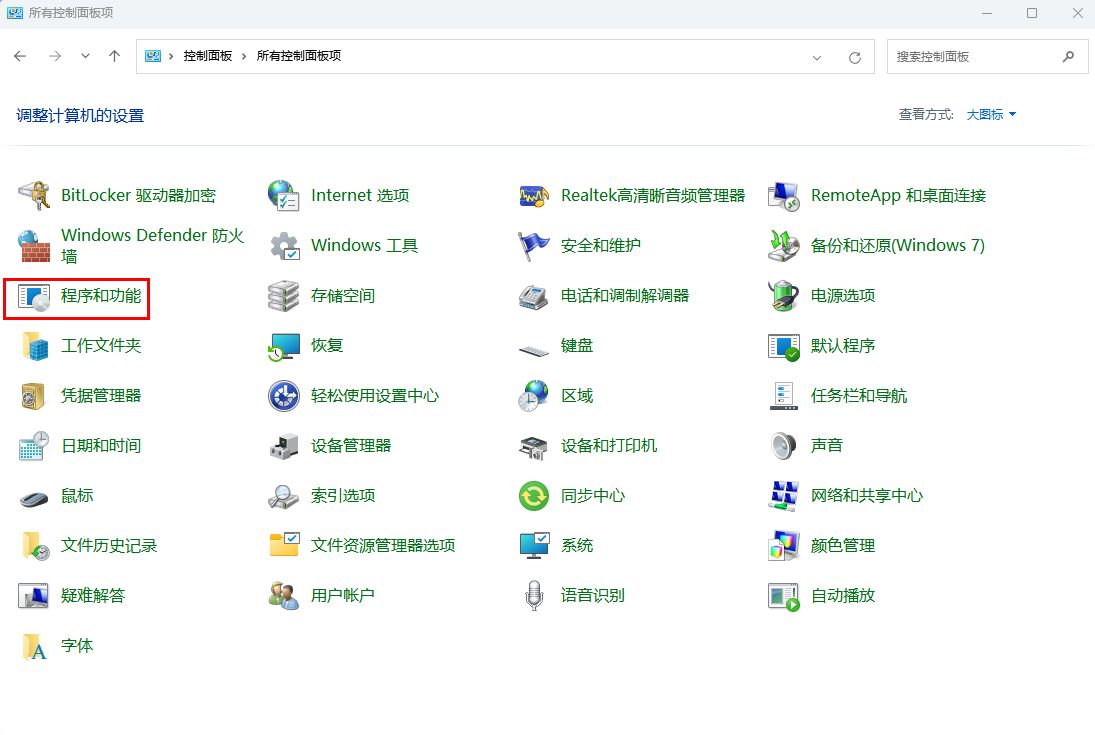Click 控制面板 in the breadcrumb path
Image resolution: width=1095 pixels, height=735 pixels.
coord(207,56)
